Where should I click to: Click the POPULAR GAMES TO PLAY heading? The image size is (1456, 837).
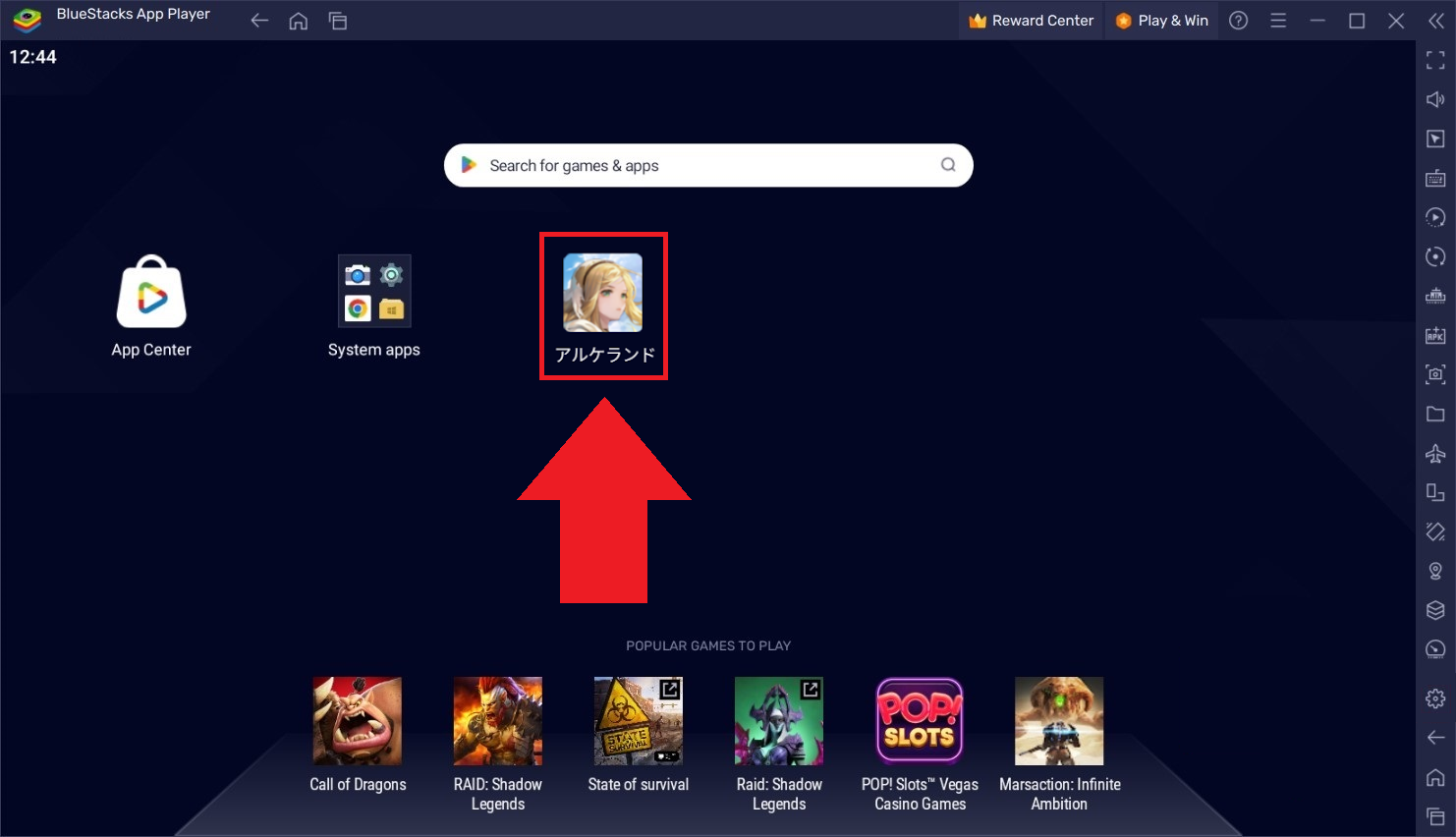click(708, 645)
